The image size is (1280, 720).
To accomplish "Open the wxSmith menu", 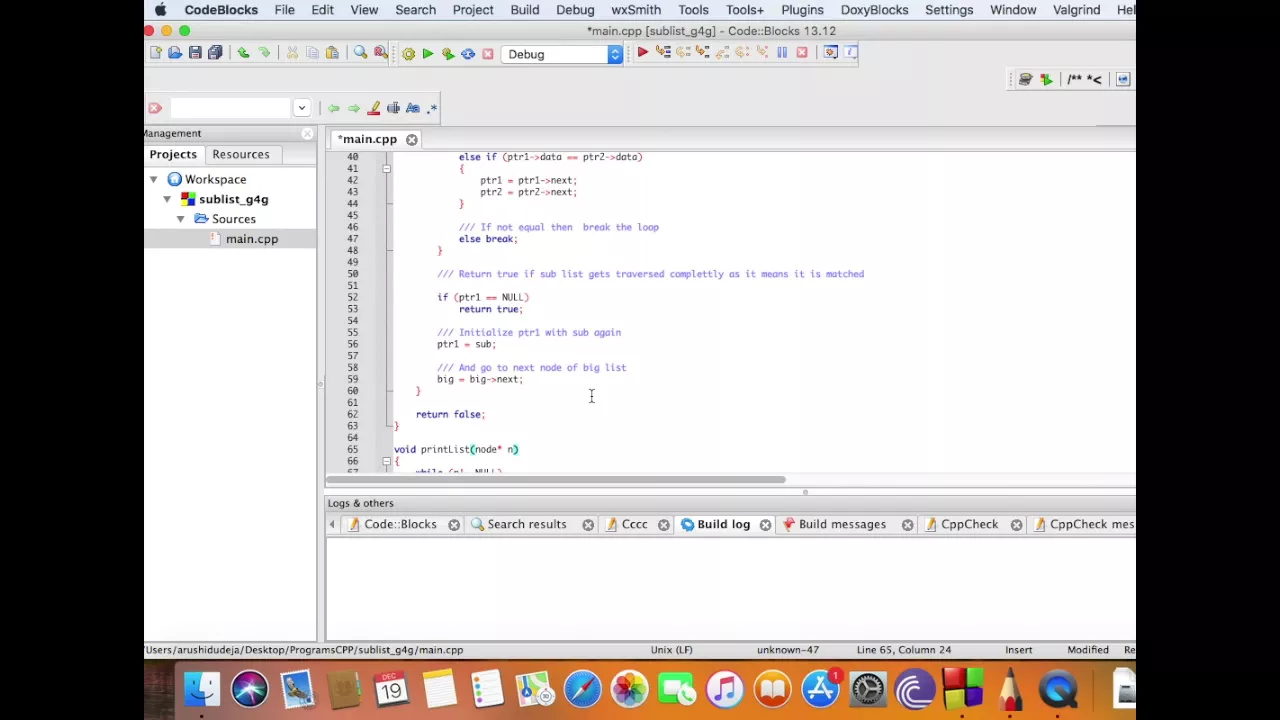I will click(636, 10).
